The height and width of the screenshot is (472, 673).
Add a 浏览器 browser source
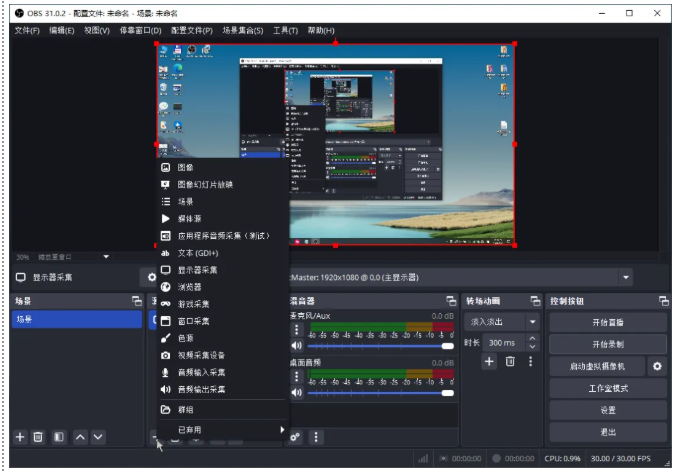(x=222, y=287)
